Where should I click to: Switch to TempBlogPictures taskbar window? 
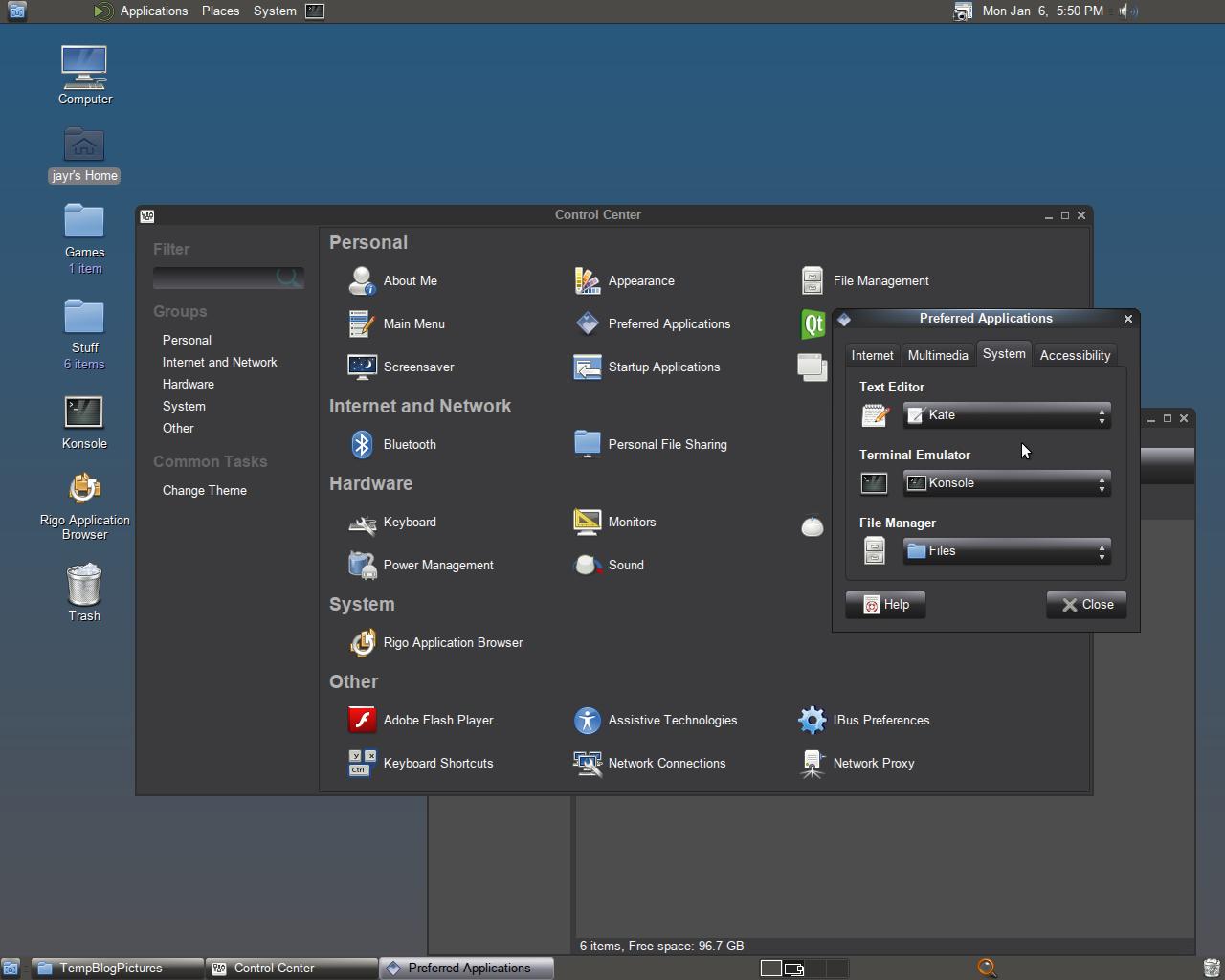tap(118, 969)
